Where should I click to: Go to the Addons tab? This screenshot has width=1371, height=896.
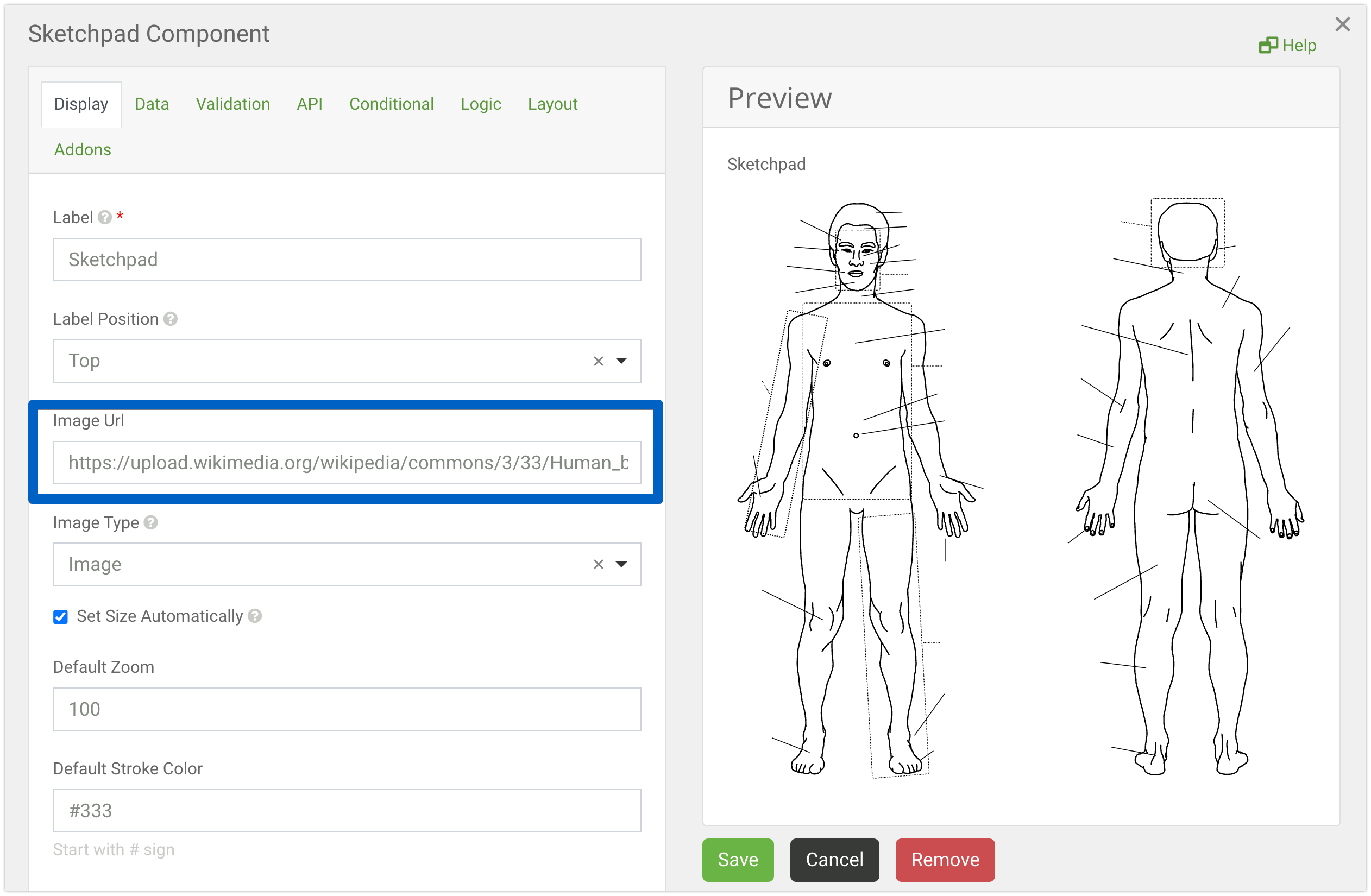click(83, 150)
